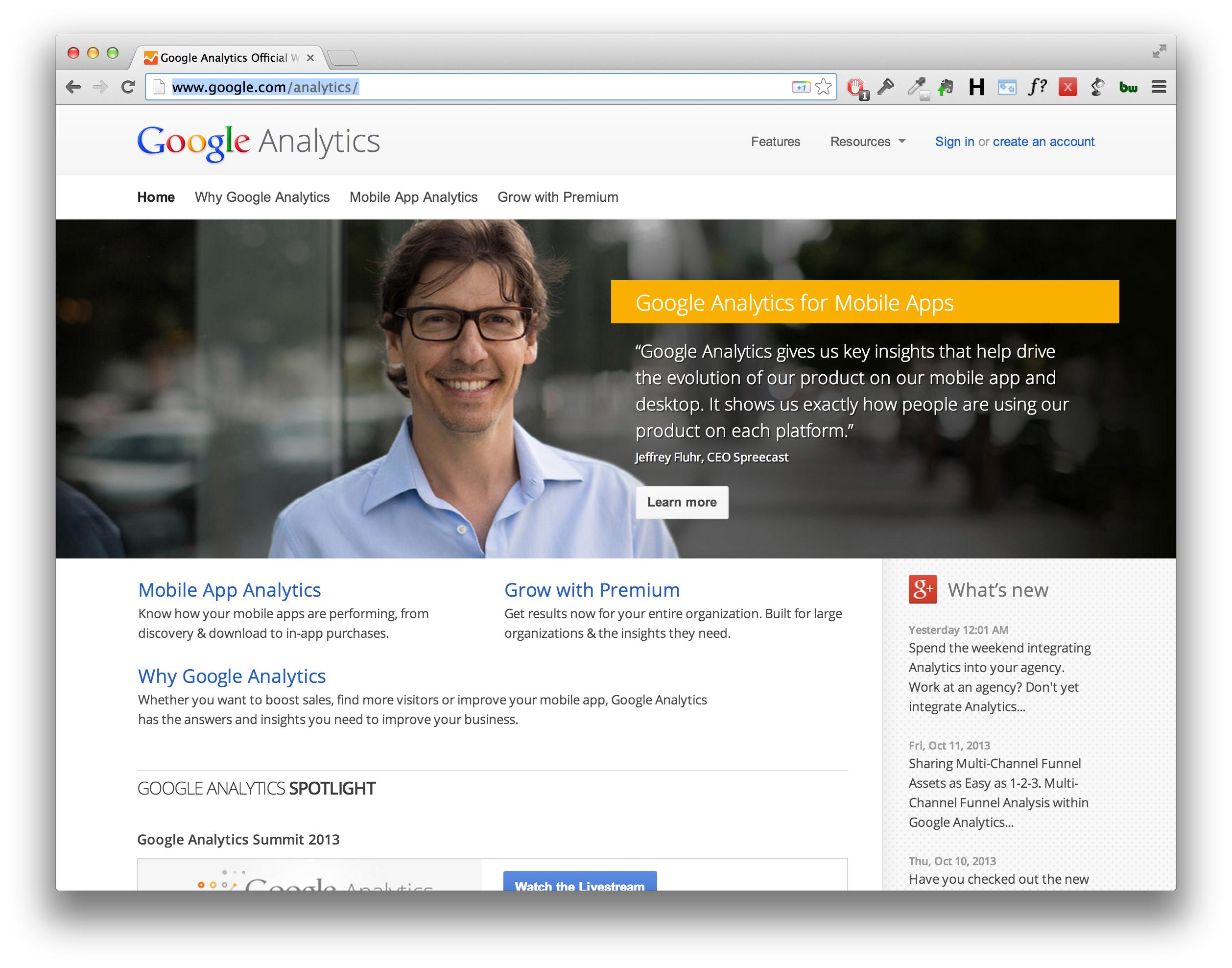Click the green 'bw' extension icon
Screen dimensions: 1232x968
click(x=1128, y=87)
